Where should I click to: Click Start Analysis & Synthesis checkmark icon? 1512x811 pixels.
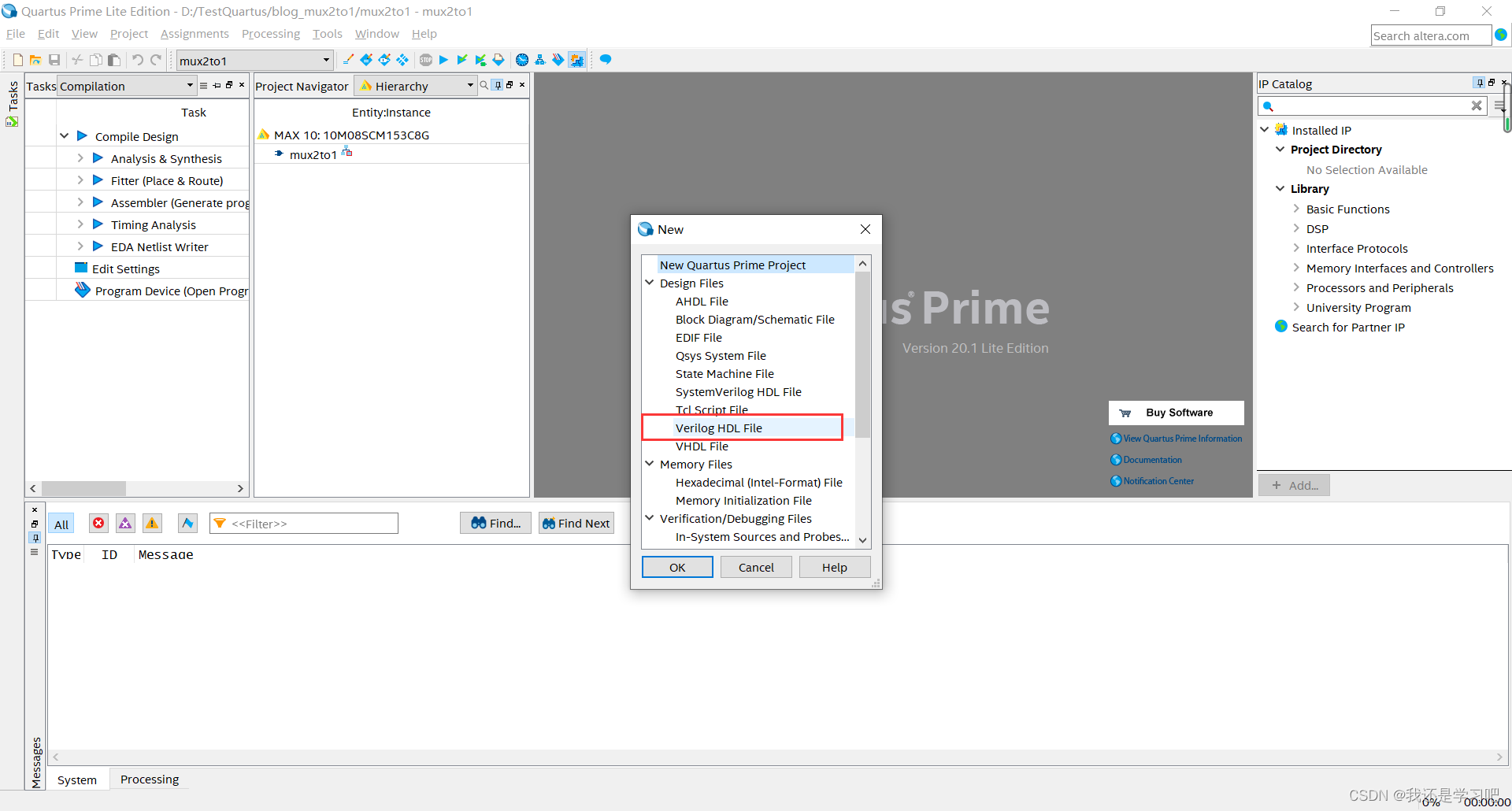(x=461, y=60)
